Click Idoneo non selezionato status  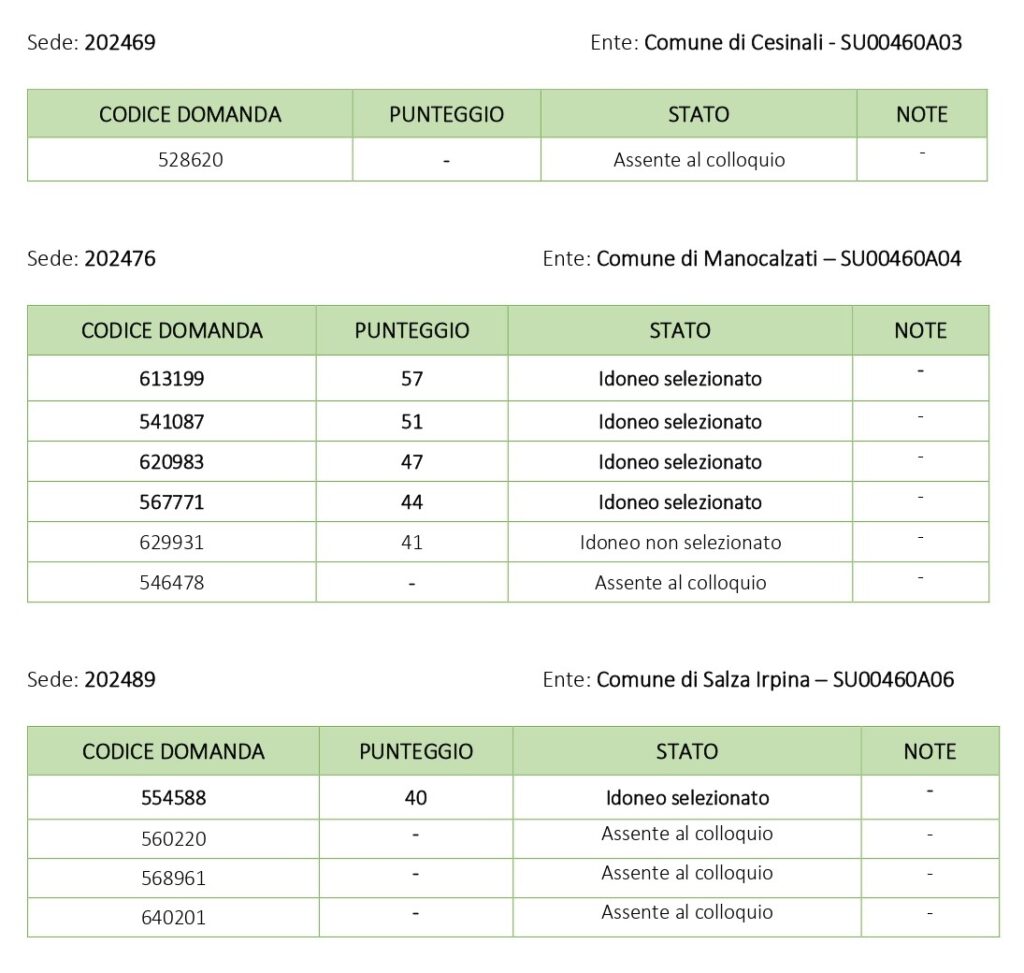(x=680, y=542)
